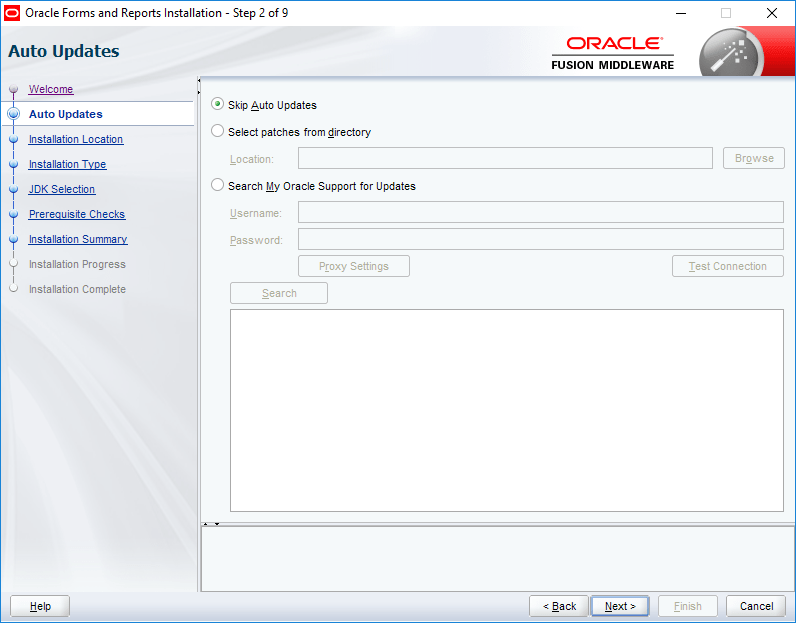Open Prerequisite Checks step
Viewport: 796px width, 623px height.
click(77, 214)
